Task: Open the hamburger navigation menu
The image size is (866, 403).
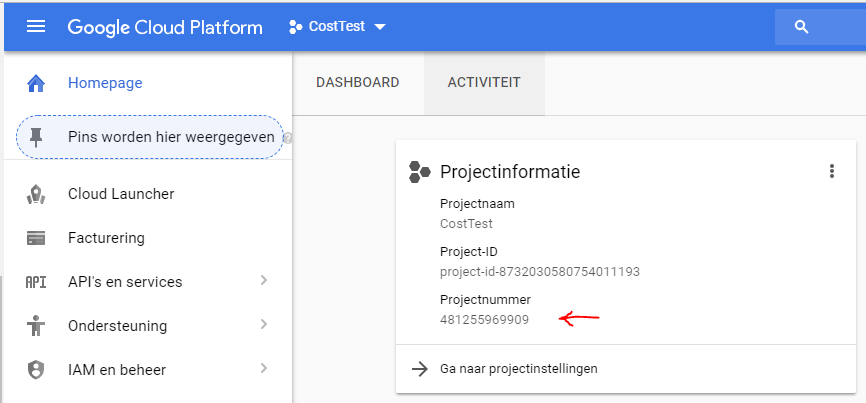Action: click(x=36, y=27)
